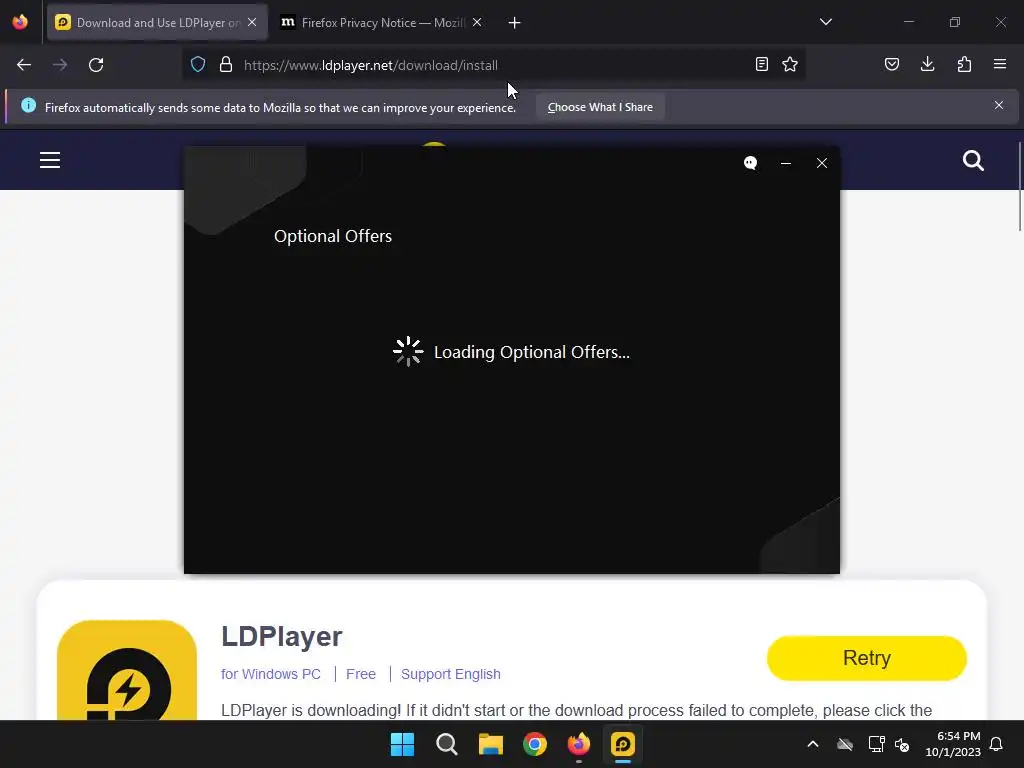Bookmark this page with the star icon
The width and height of the screenshot is (1024, 768).
790,64
